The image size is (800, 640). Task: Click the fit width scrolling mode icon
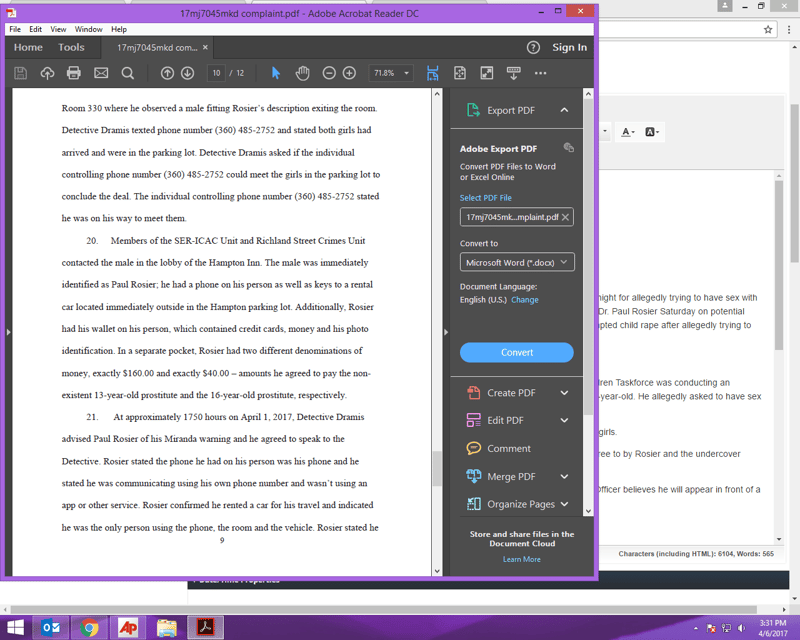pos(433,73)
